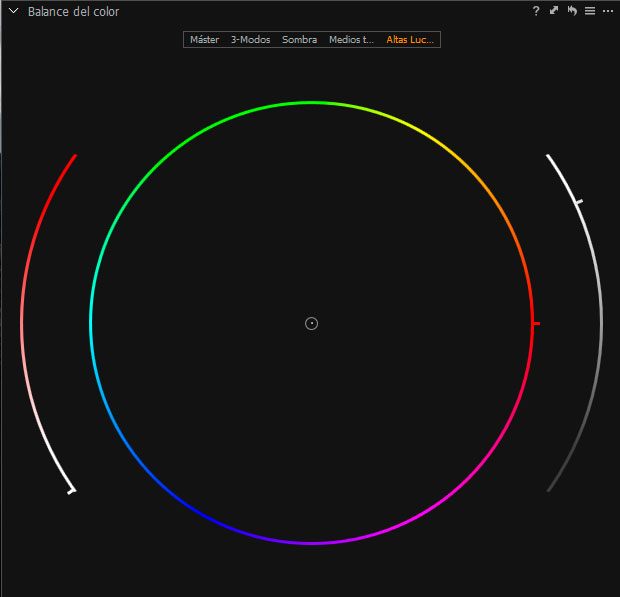
Task: Click the cyan left side of color ring
Action: coord(91,323)
